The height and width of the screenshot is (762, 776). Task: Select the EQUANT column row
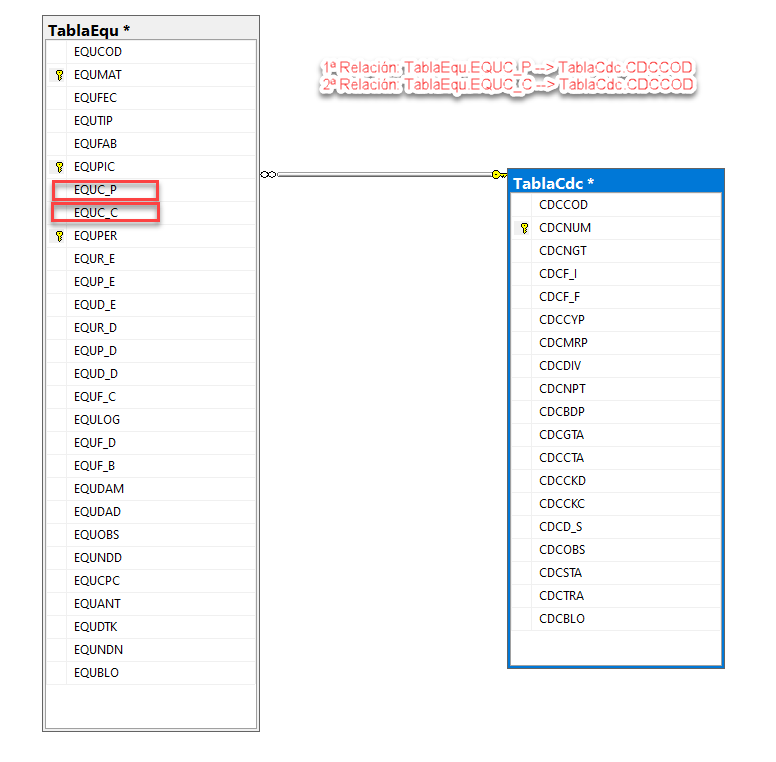point(151,604)
